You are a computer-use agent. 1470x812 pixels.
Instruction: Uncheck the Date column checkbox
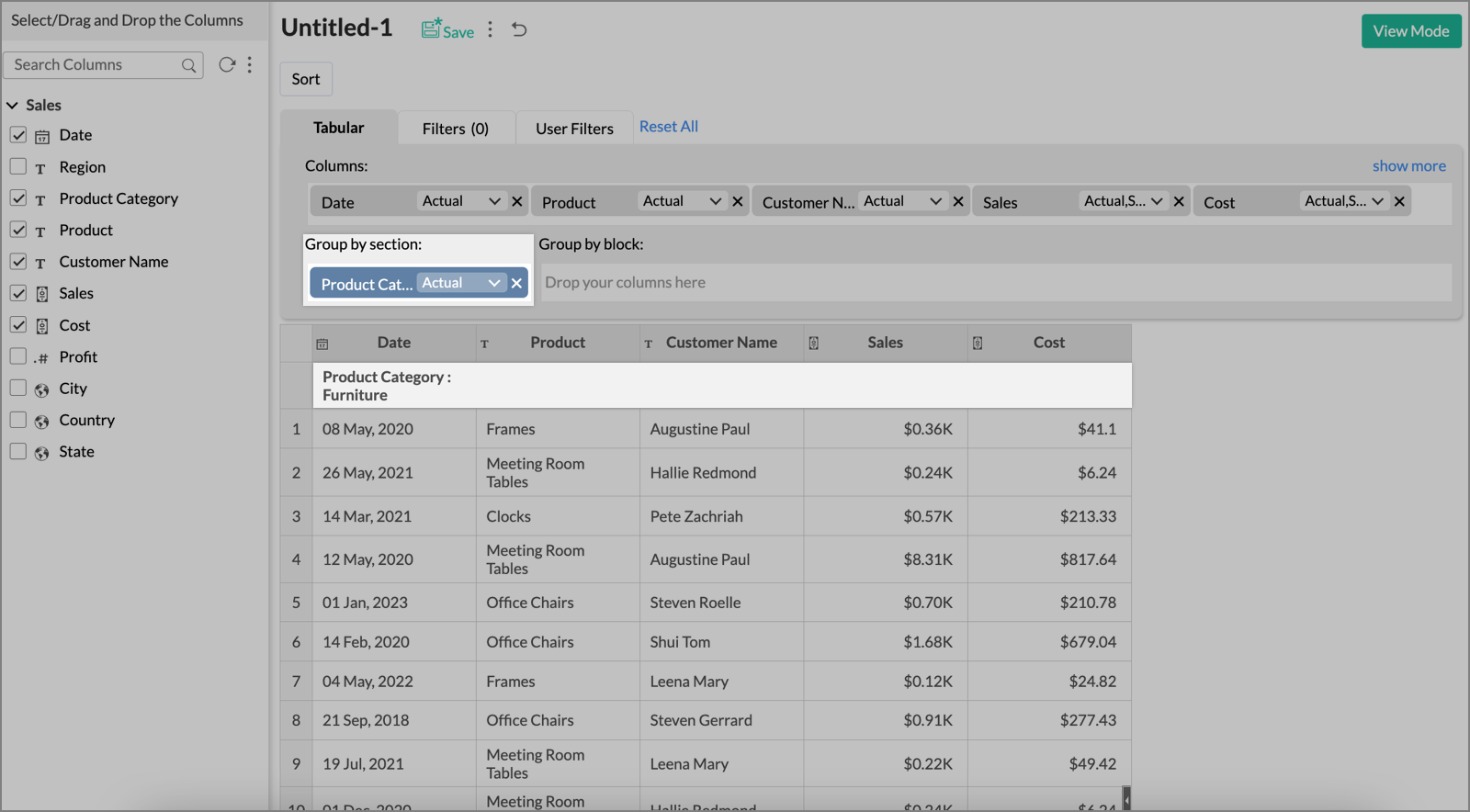tap(18, 135)
